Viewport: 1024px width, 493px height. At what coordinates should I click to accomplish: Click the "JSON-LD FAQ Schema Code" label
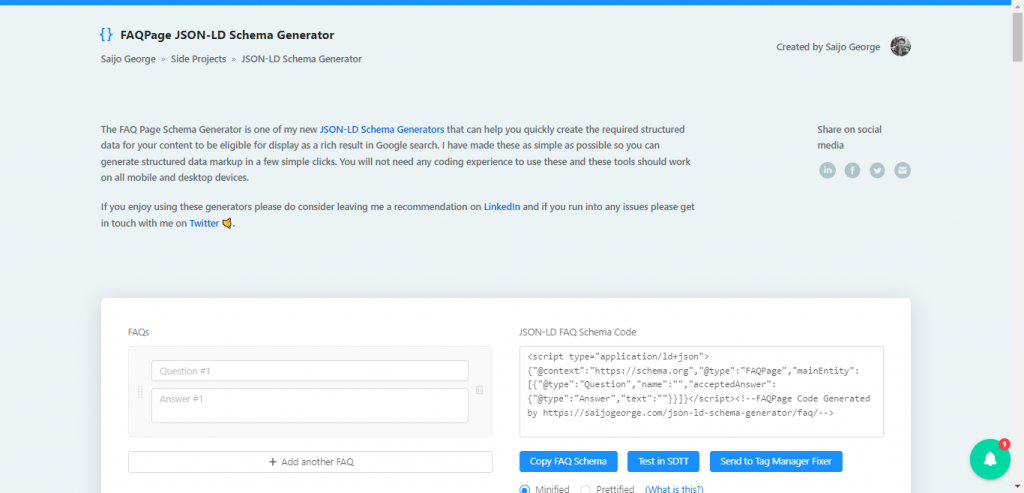[x=578, y=332]
